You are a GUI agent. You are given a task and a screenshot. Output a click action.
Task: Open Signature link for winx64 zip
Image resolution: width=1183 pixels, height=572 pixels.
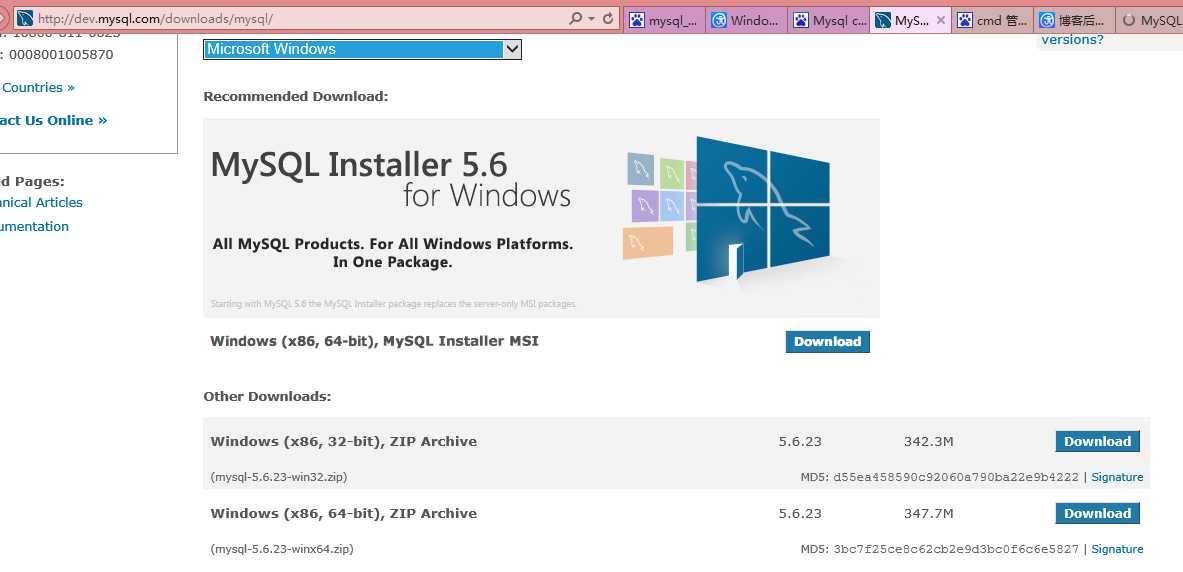pyautogui.click(x=1117, y=549)
